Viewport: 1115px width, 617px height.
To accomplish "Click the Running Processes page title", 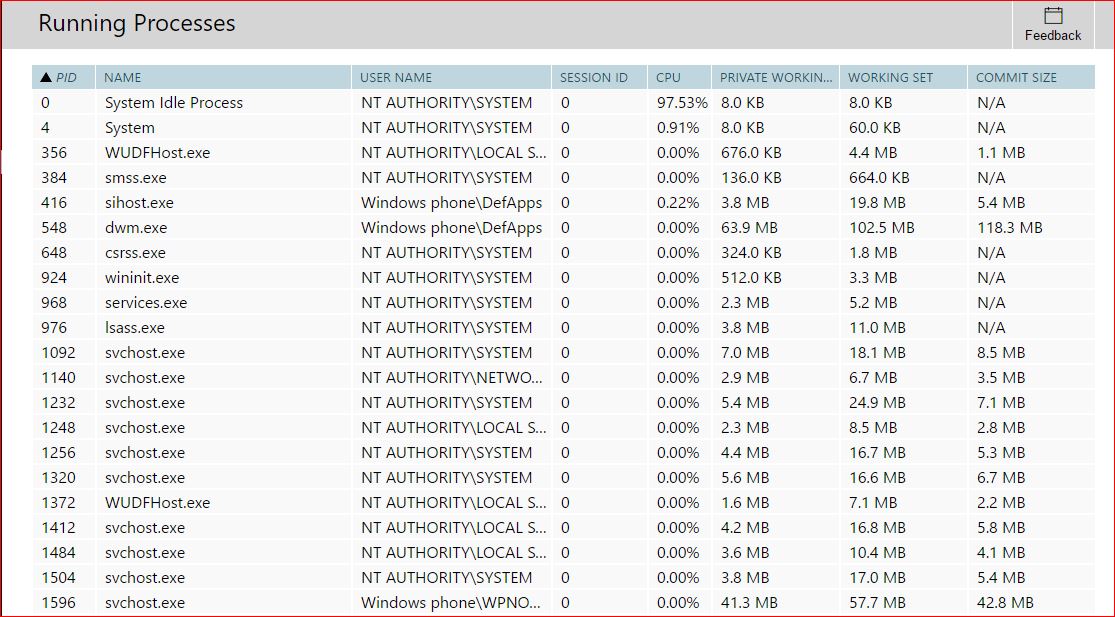I will point(137,23).
